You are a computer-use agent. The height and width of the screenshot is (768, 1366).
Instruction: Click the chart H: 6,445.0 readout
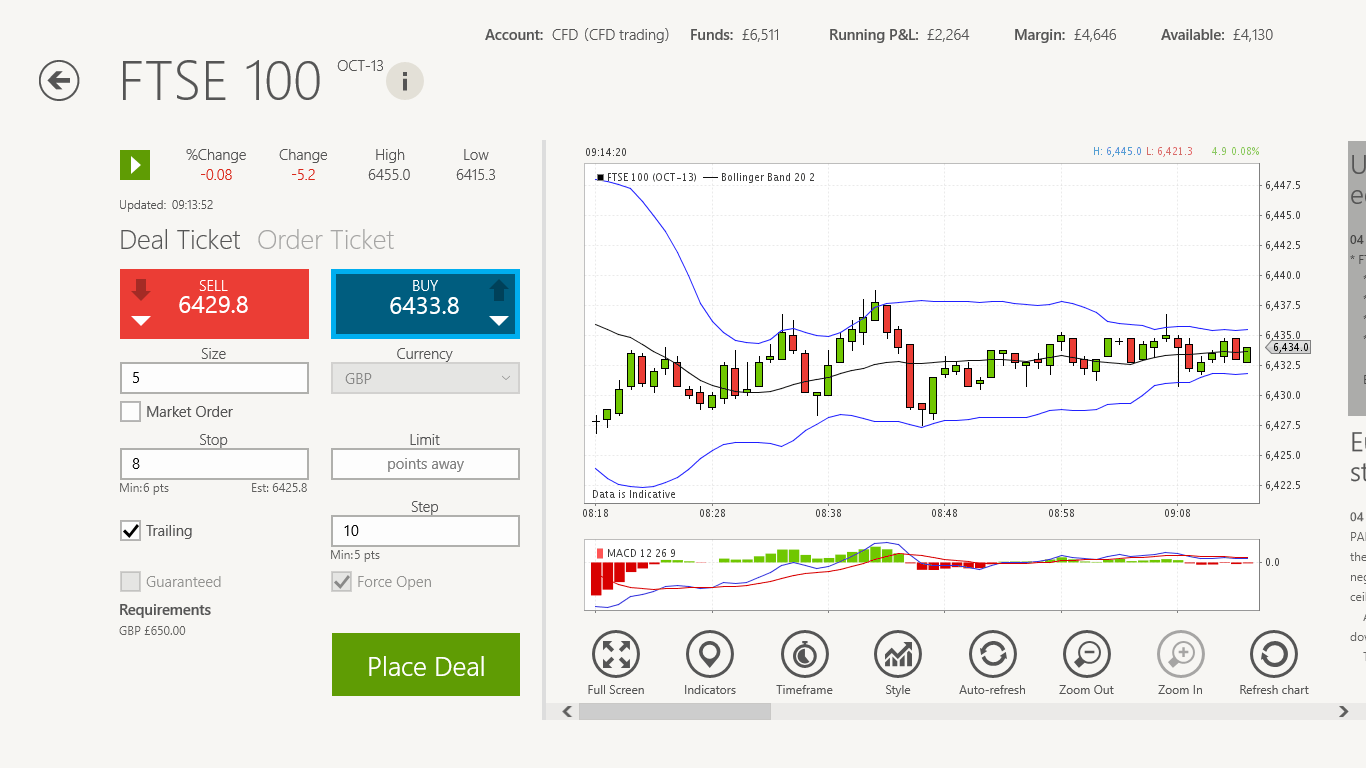[1117, 152]
